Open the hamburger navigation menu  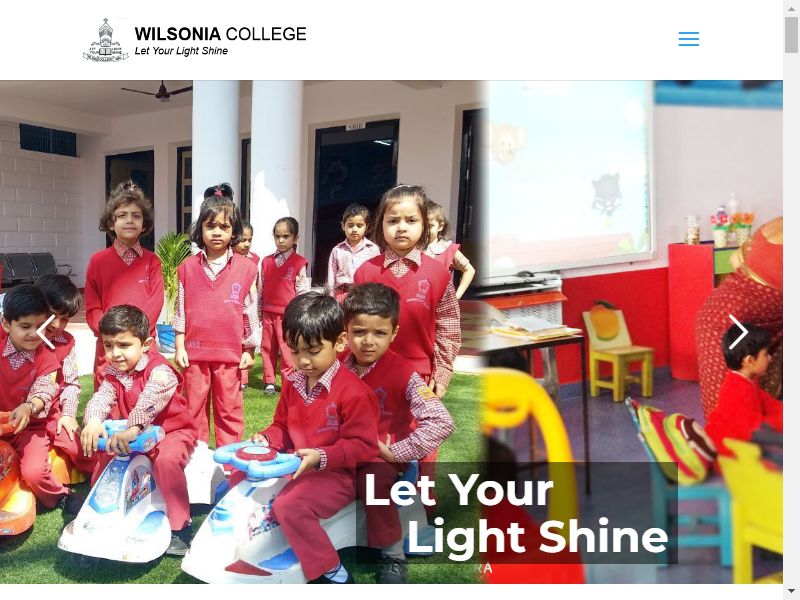point(688,39)
